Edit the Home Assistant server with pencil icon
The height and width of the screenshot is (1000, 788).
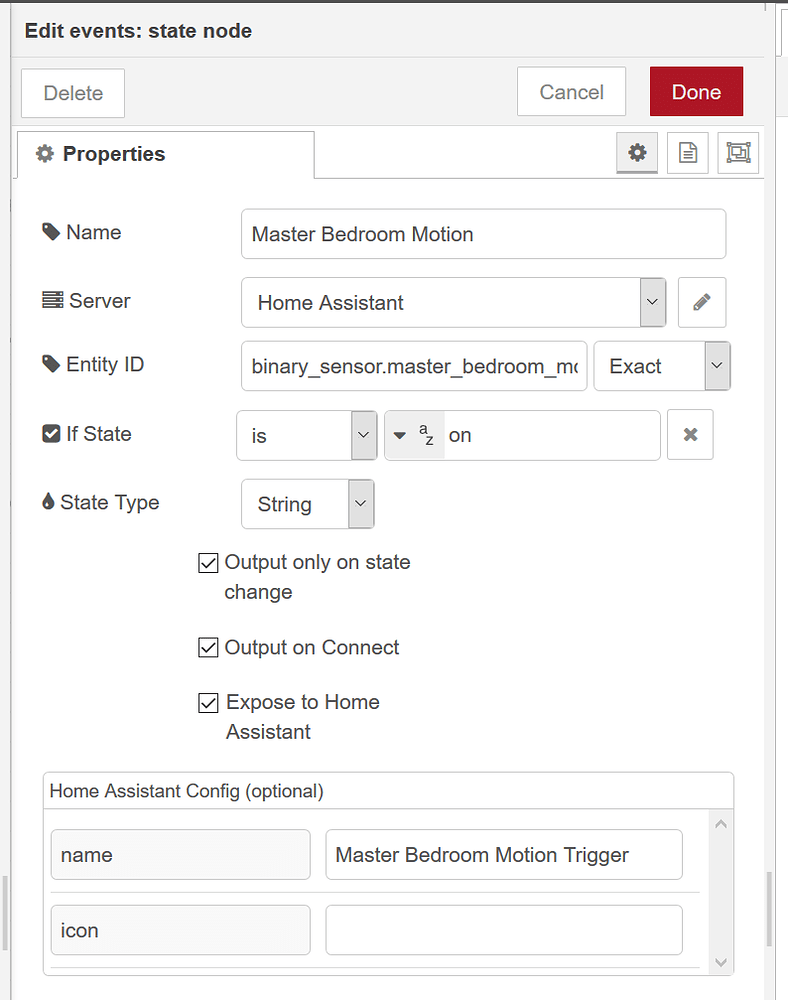coord(702,302)
